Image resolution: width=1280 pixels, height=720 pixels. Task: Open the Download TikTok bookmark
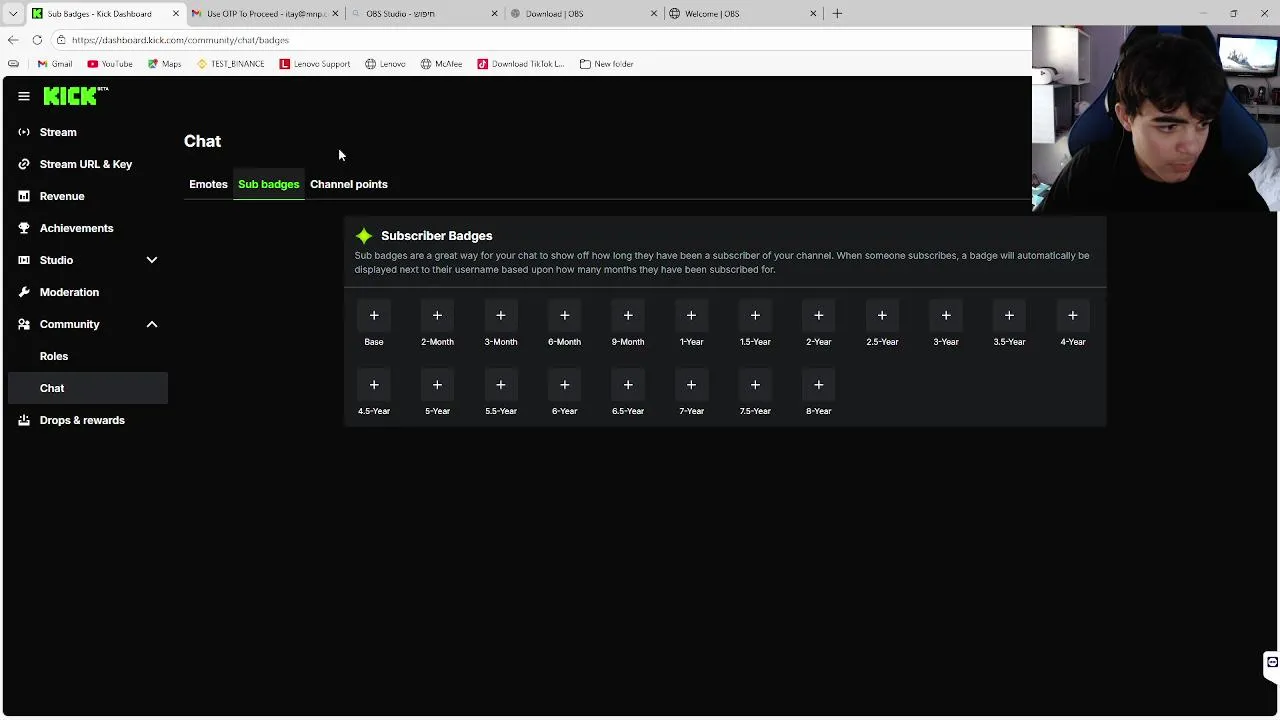click(x=520, y=64)
